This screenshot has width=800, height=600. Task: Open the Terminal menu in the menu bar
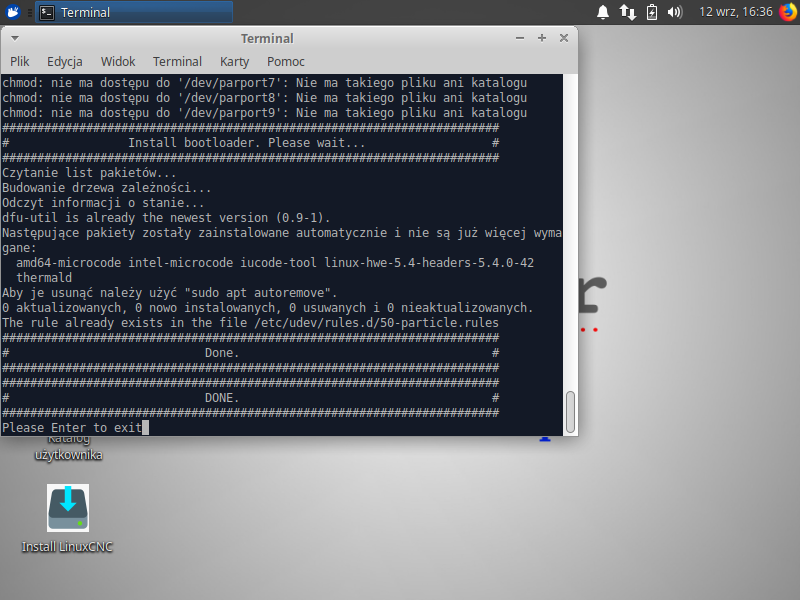[x=177, y=61]
